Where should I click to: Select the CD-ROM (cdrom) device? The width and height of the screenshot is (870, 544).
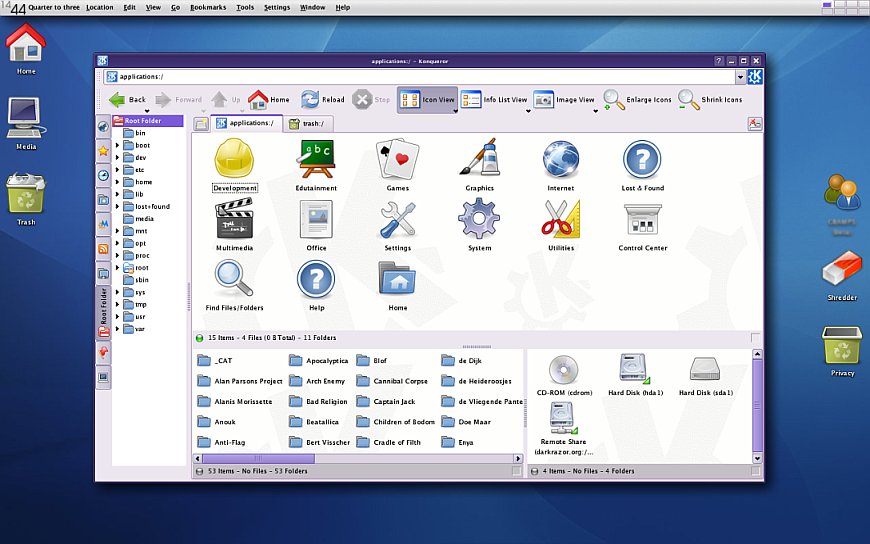pos(564,369)
